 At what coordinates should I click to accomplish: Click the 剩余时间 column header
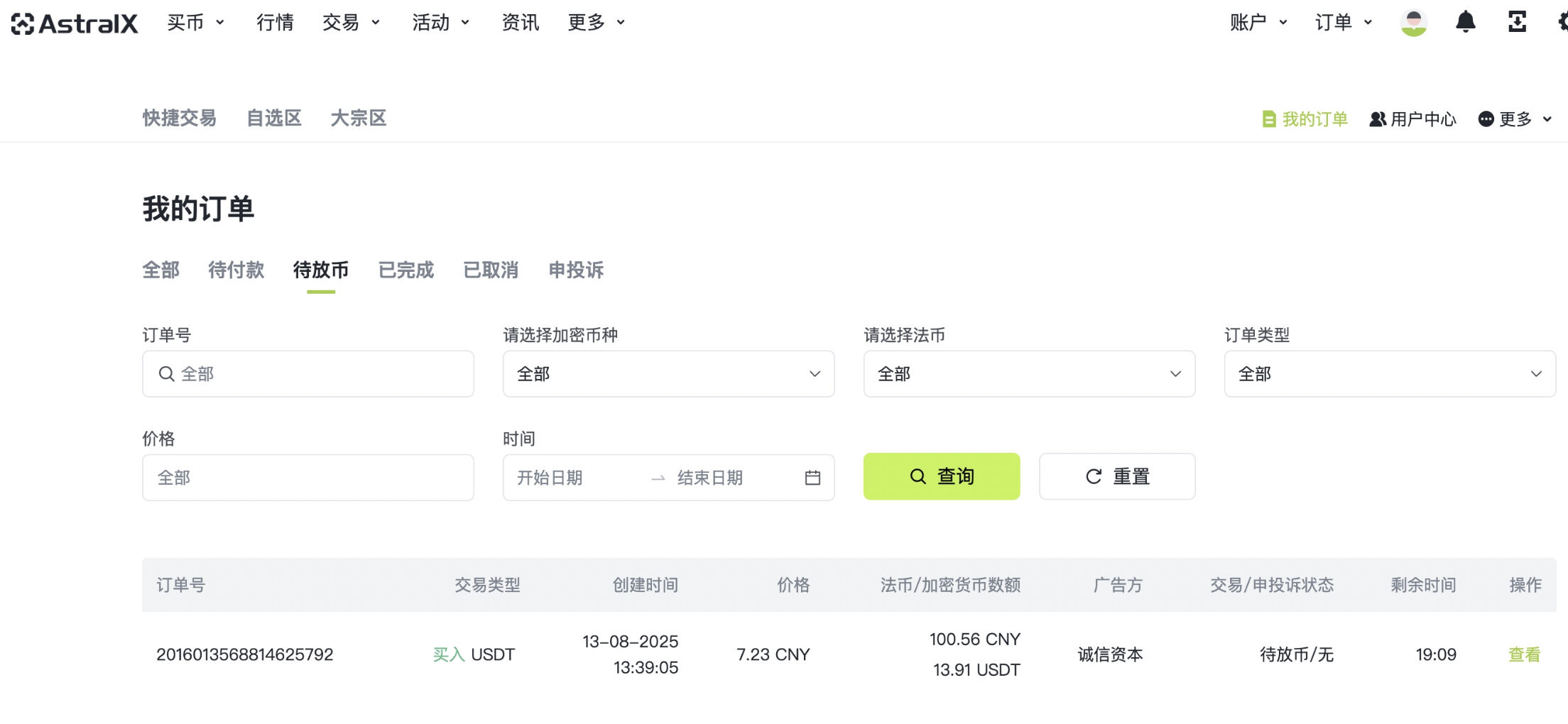(x=1424, y=585)
